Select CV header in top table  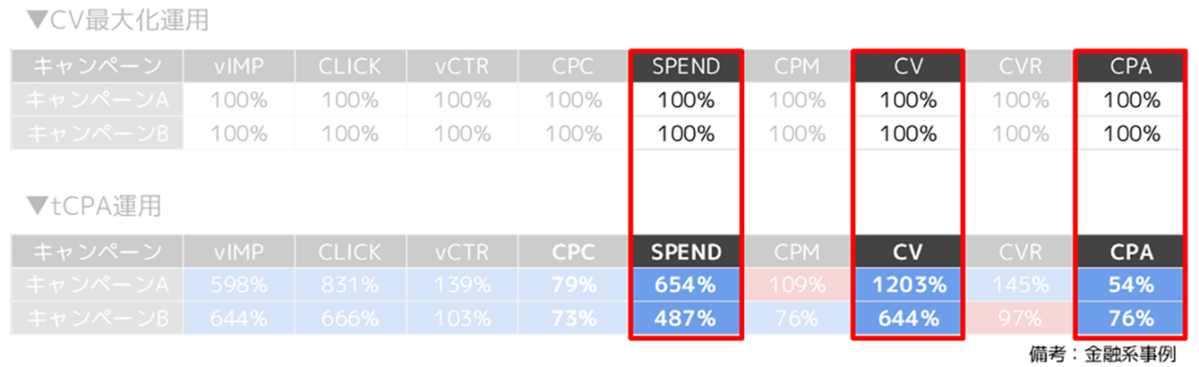908,67
